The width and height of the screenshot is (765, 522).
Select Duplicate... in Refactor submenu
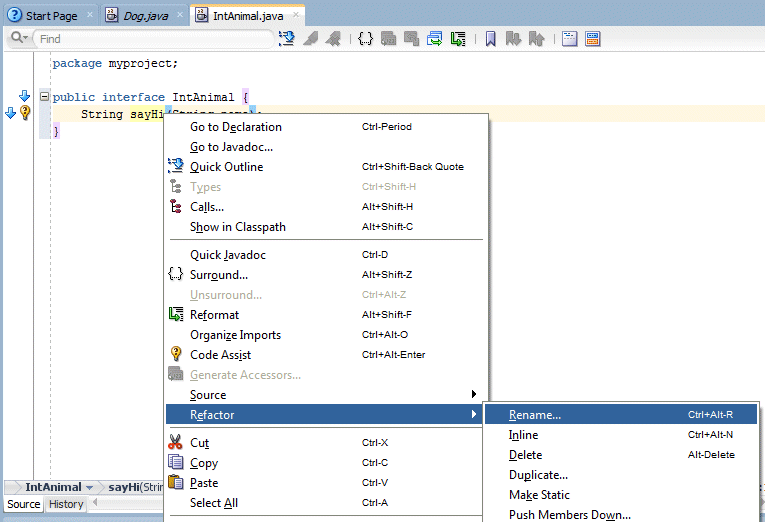(621, 475)
